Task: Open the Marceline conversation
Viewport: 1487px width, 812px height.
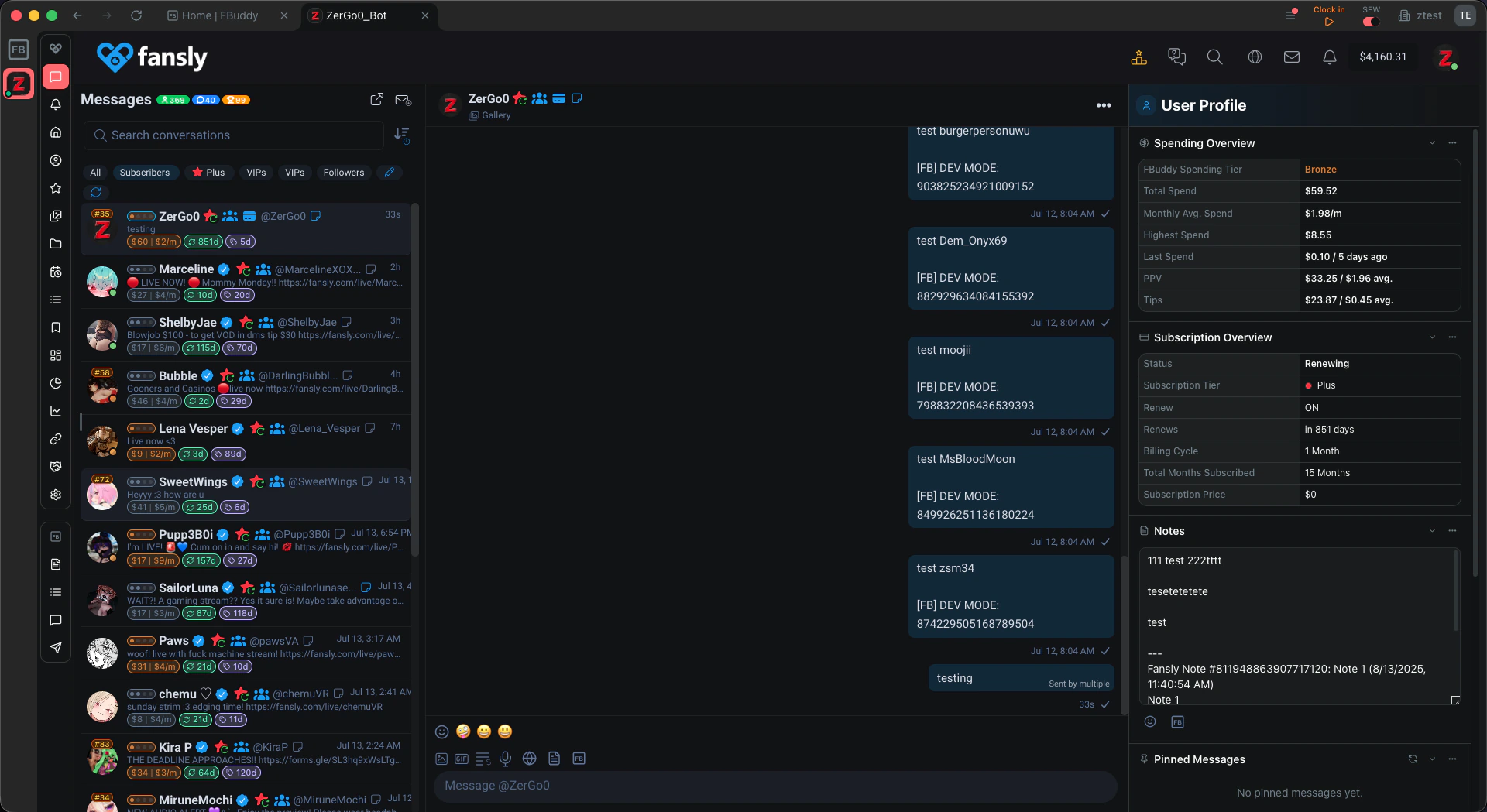Action: (246, 282)
